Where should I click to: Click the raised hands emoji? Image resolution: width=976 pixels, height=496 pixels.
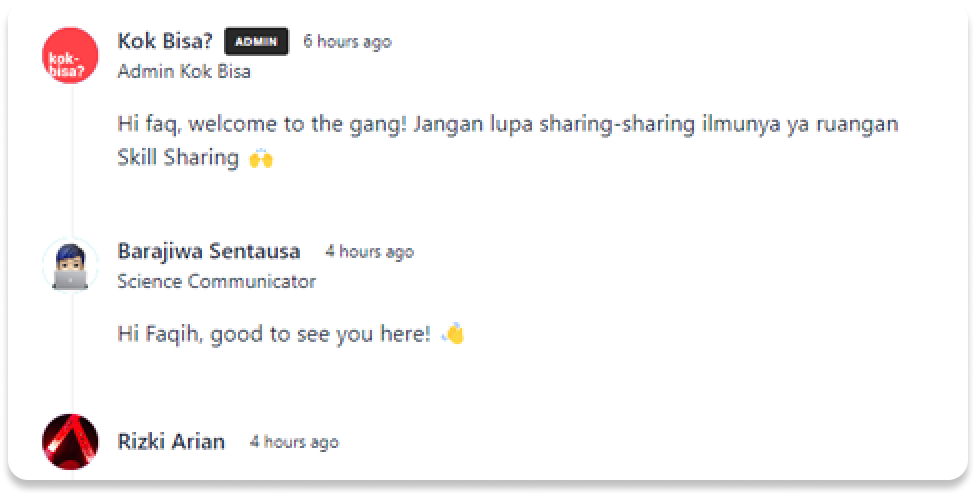[x=260, y=158]
